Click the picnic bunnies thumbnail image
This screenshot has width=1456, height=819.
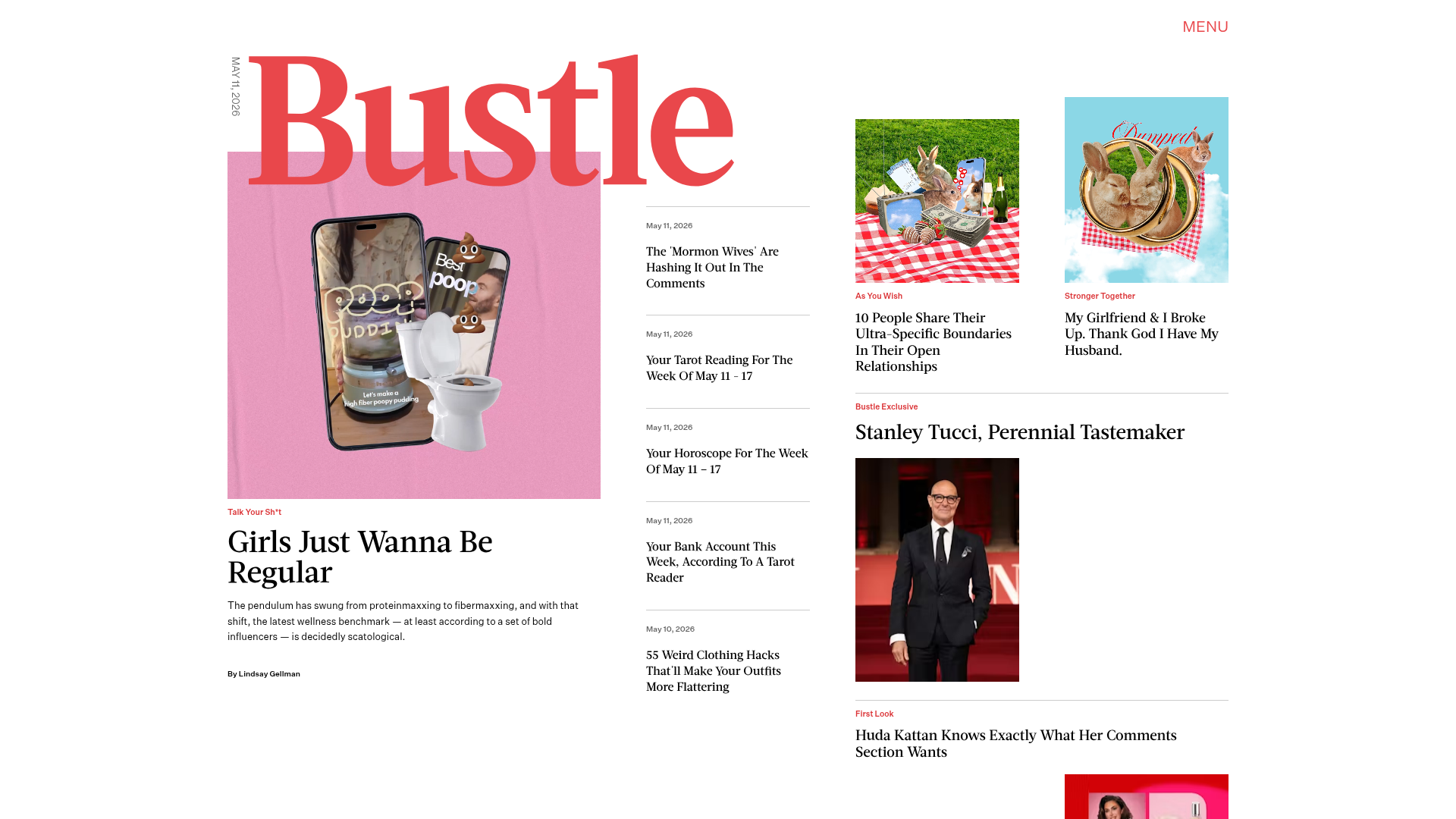click(x=937, y=201)
